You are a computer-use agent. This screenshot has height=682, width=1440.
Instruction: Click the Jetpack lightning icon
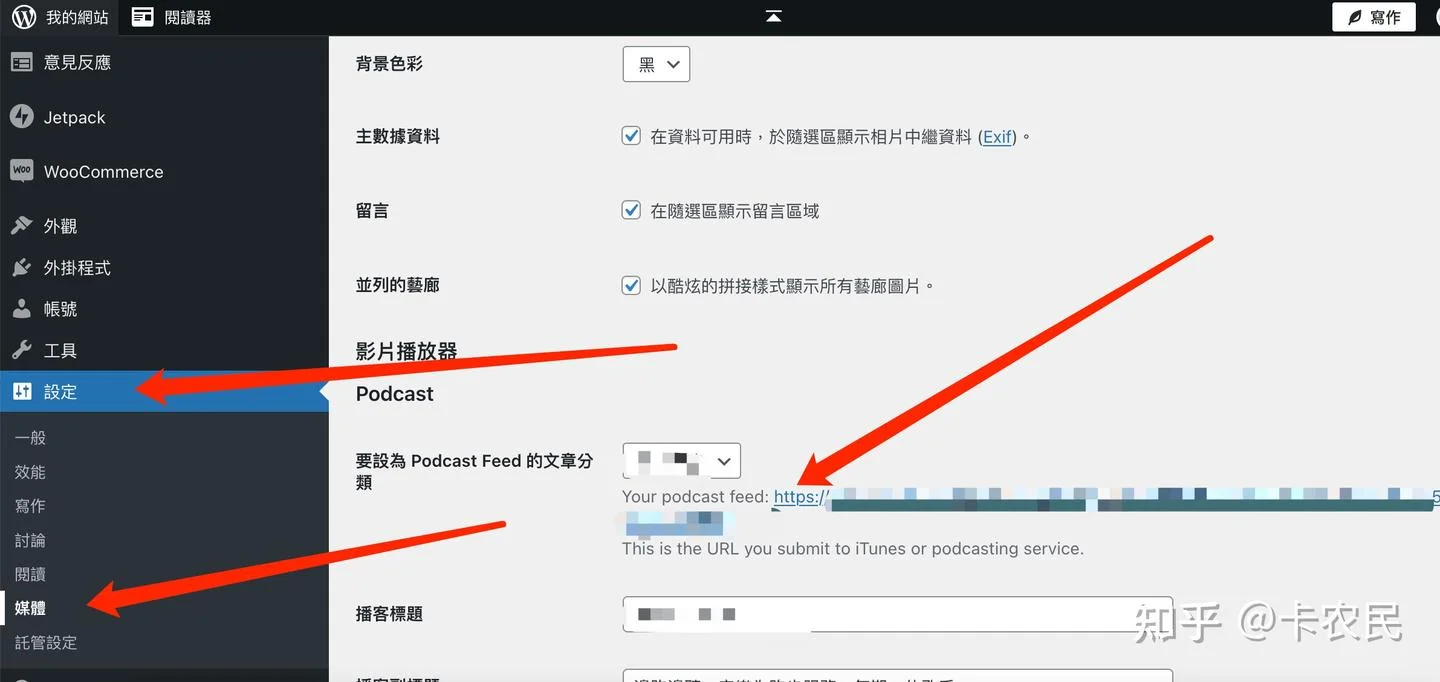(x=22, y=117)
